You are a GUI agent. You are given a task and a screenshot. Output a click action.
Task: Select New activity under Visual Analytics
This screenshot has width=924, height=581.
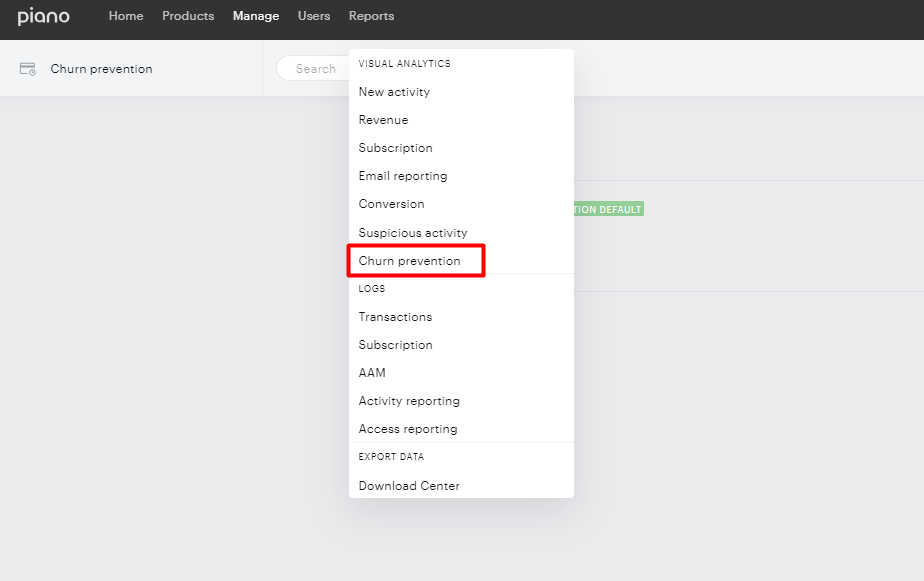pyautogui.click(x=394, y=92)
